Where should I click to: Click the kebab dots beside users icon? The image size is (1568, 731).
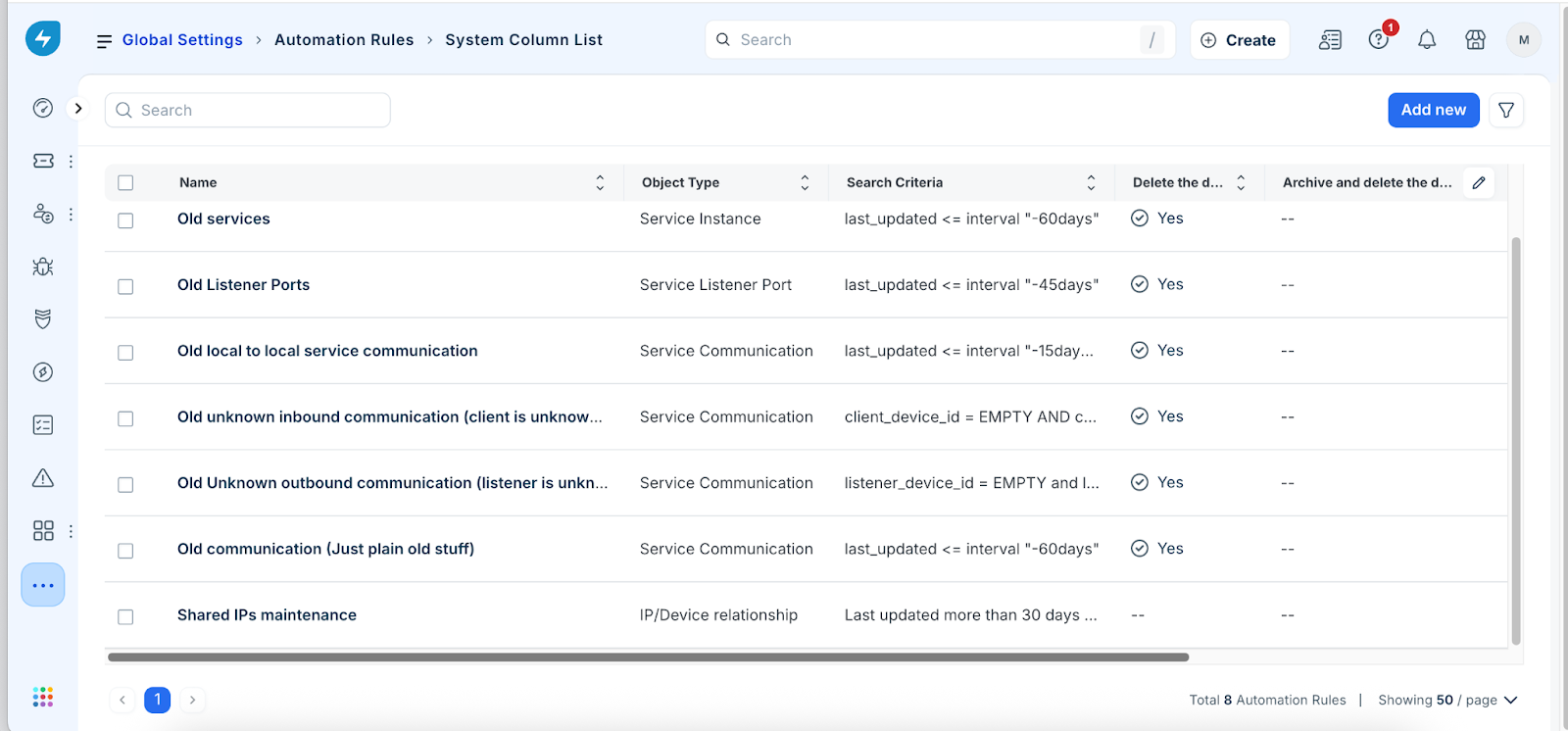71,214
